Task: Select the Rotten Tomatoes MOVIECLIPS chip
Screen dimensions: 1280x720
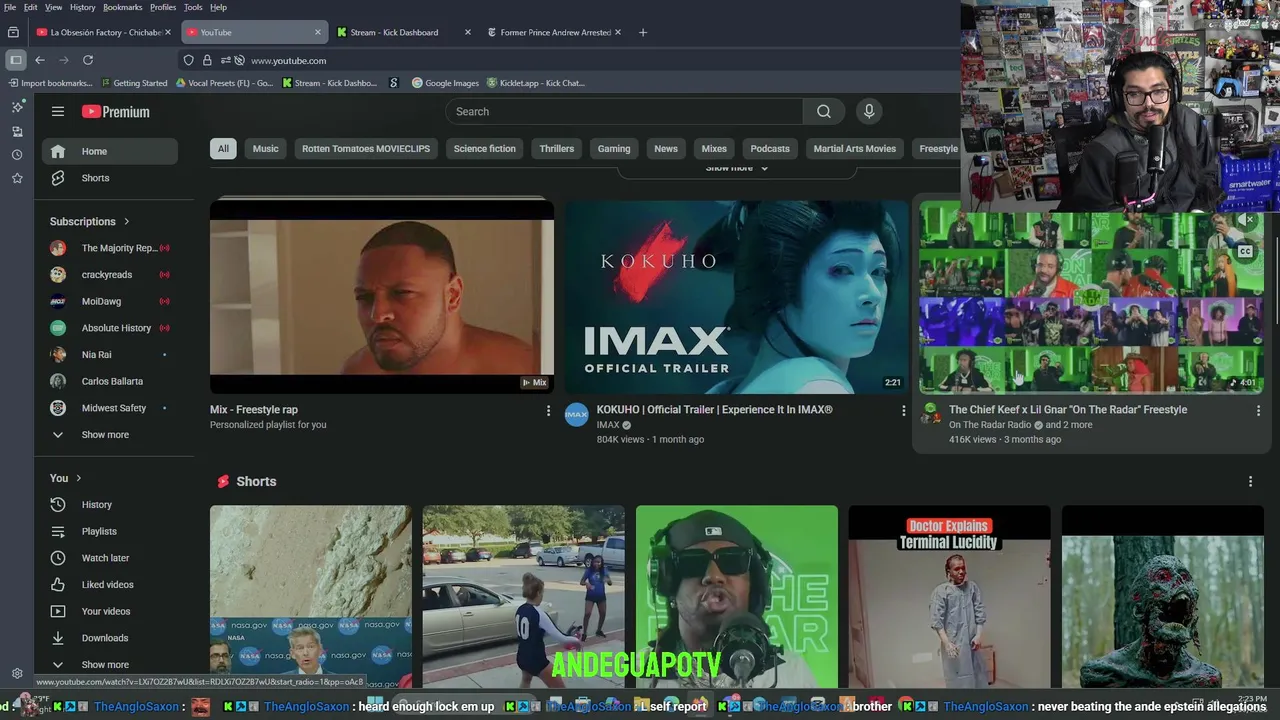Action: [366, 149]
